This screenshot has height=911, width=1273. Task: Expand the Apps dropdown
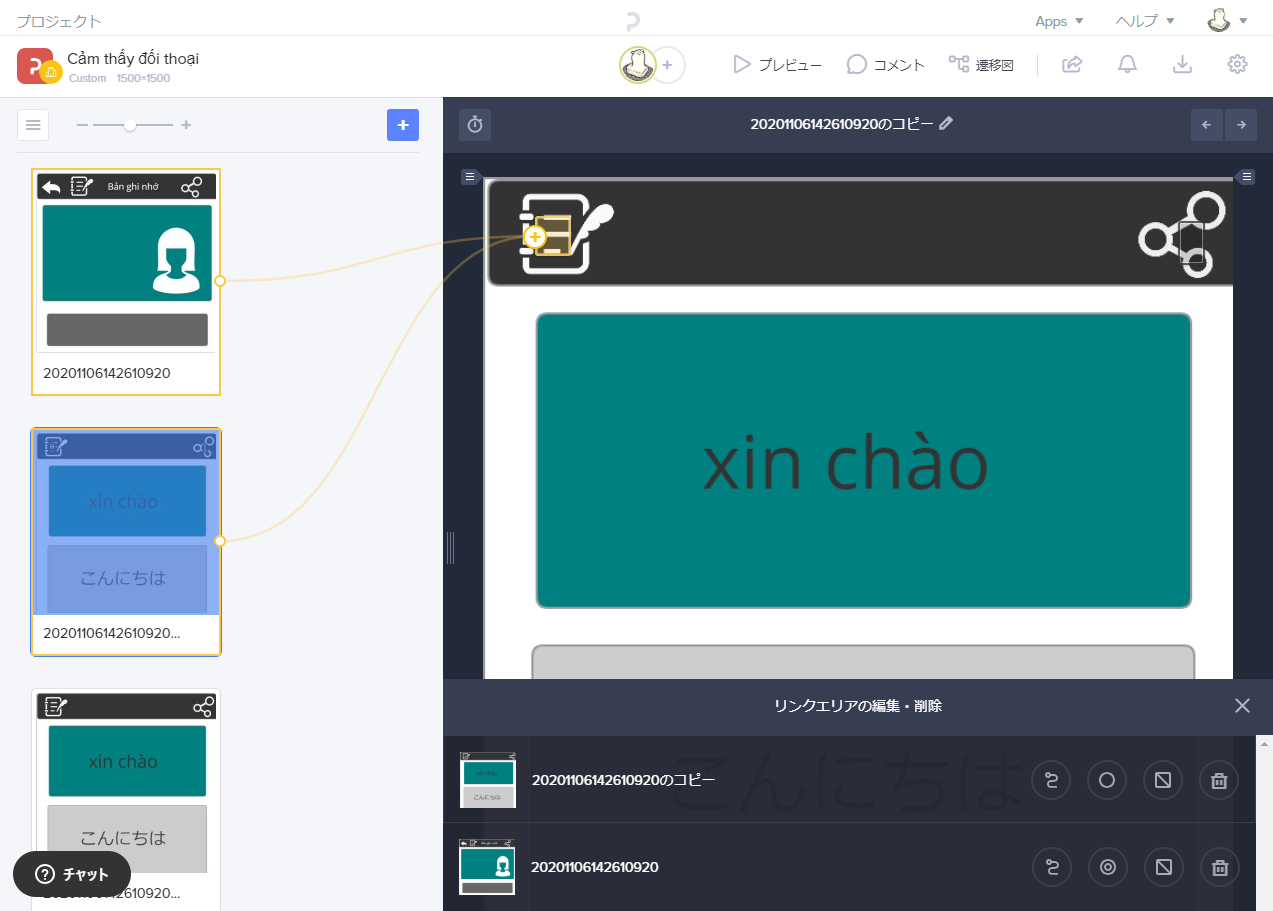[x=1059, y=21]
